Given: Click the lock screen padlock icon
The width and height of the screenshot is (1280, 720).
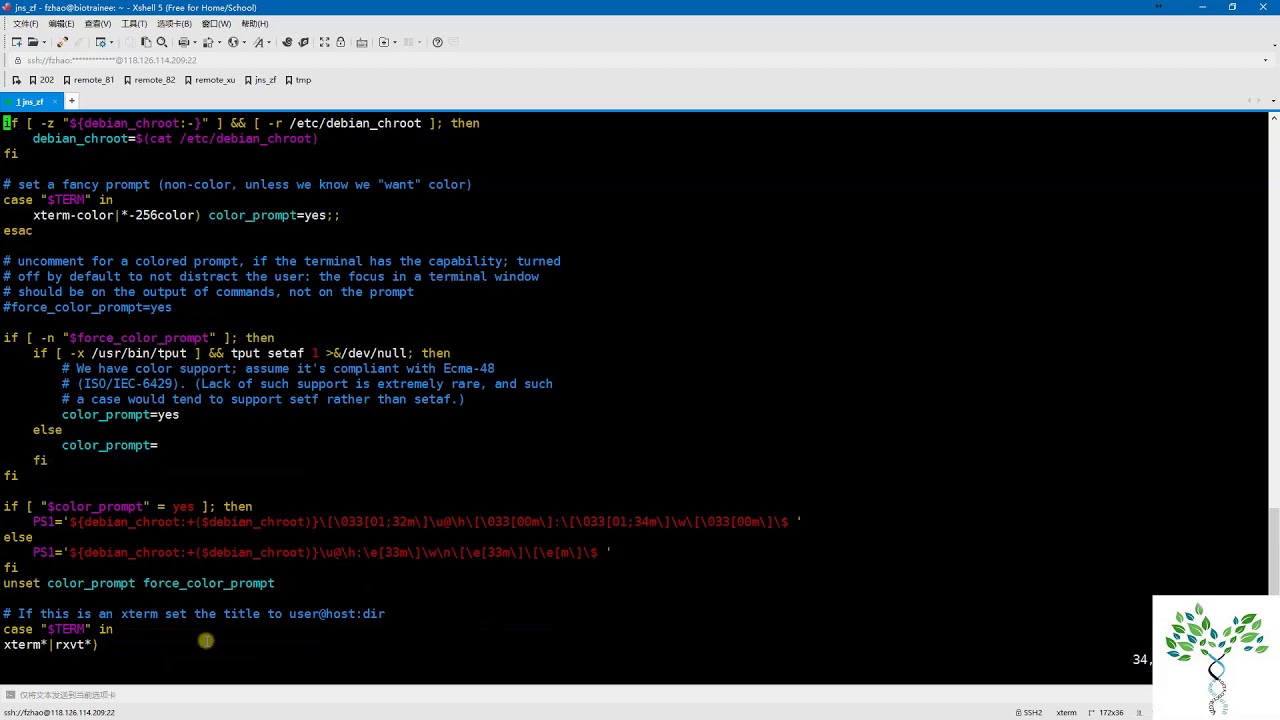Looking at the screenshot, I should tap(340, 42).
